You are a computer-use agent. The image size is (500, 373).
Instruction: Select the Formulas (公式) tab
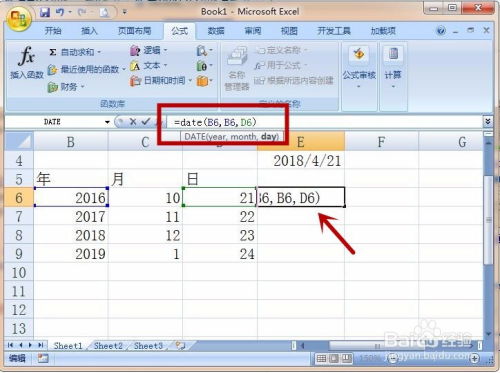180,31
